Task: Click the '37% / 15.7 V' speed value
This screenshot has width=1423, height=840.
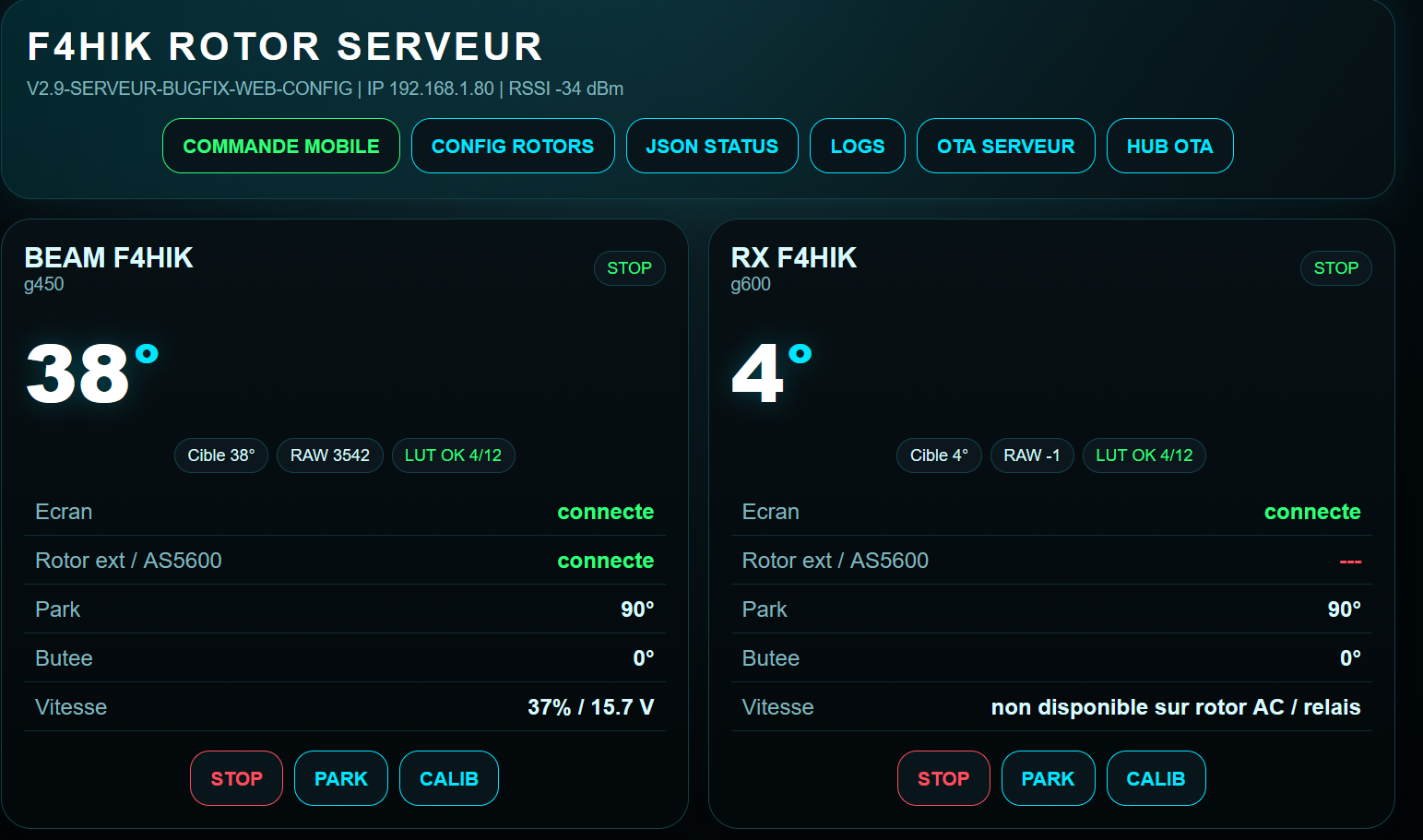Action: click(591, 707)
